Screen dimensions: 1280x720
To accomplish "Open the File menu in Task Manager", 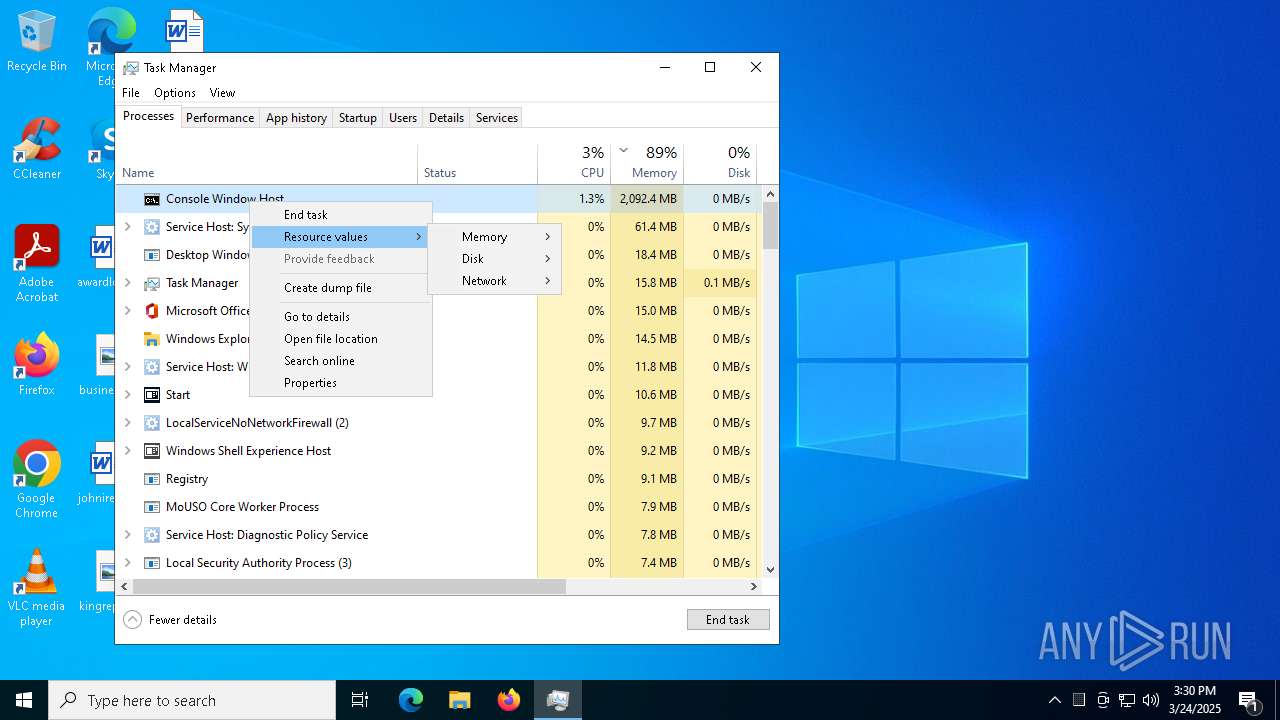I will (x=131, y=93).
